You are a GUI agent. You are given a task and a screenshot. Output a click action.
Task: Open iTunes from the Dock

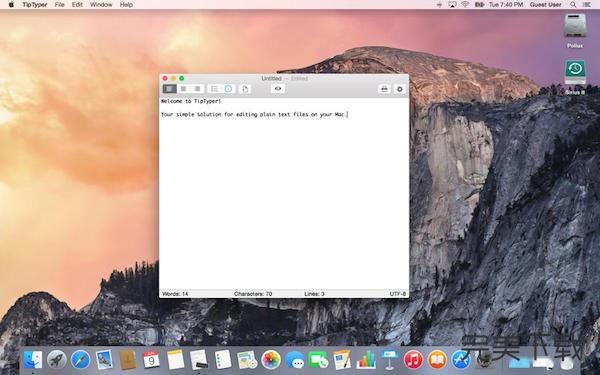point(413,360)
